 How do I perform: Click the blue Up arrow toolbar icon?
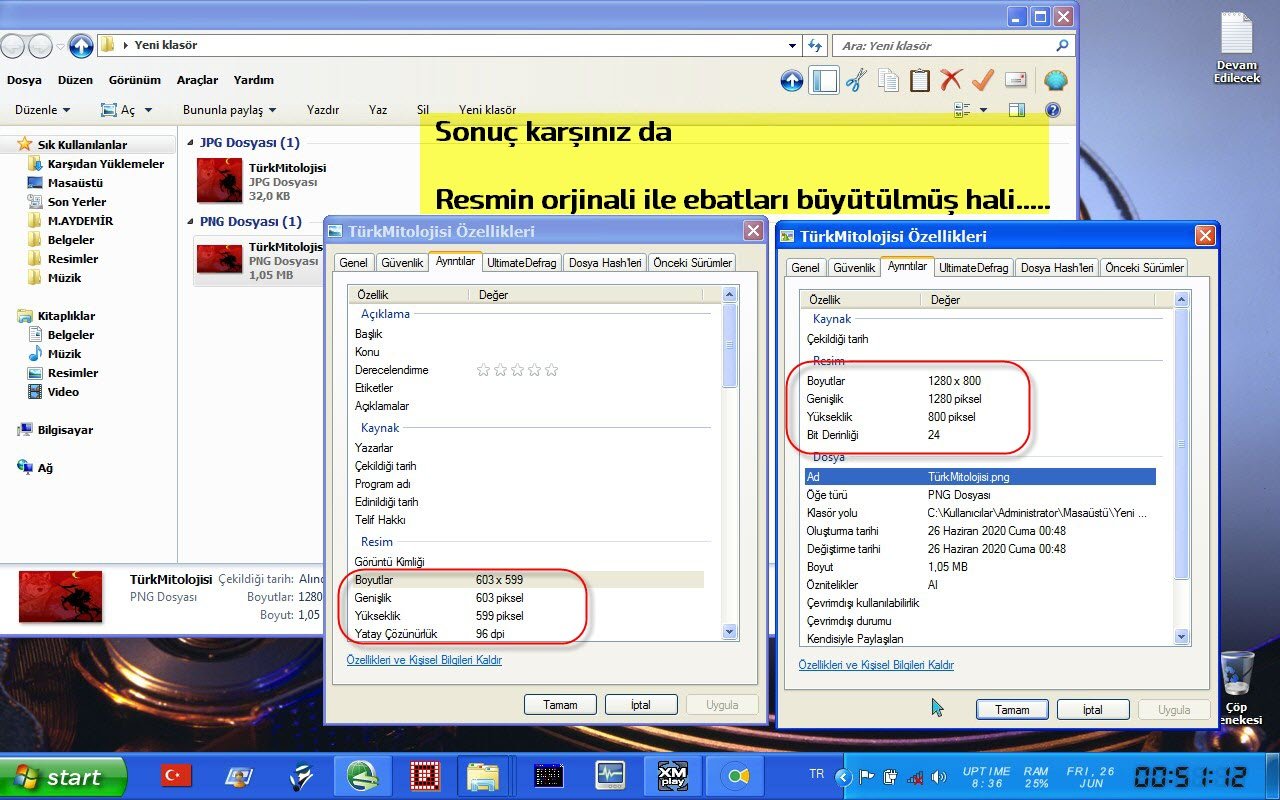(x=792, y=81)
